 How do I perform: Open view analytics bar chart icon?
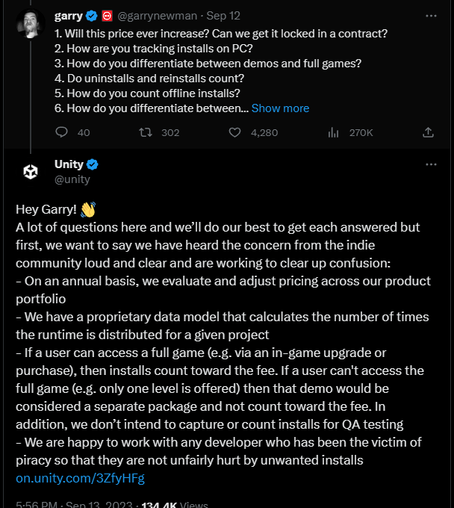(333, 133)
